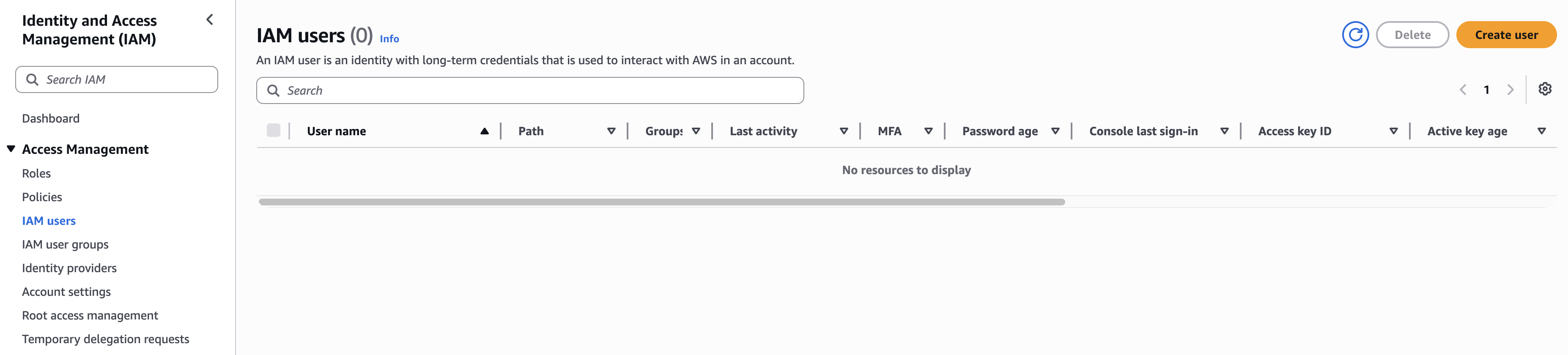Screen dimensions: 1568x355
Task: Refresh the IAM users list
Action: coord(1355,35)
